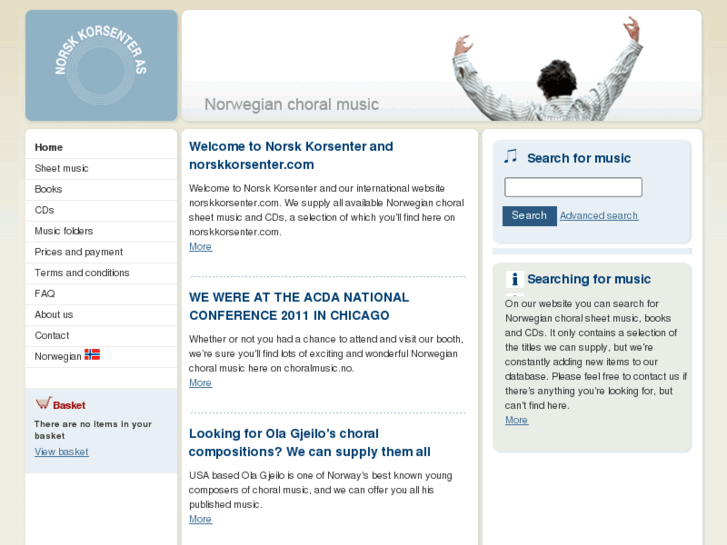Open the Advanced search link
This screenshot has height=545, width=727.
point(599,216)
